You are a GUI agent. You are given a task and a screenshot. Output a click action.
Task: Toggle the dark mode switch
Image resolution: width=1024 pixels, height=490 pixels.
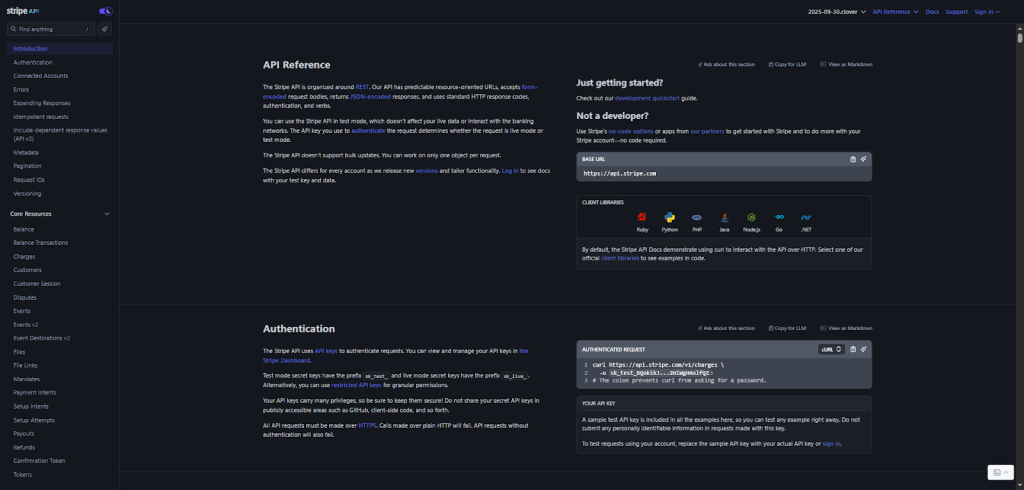106,11
